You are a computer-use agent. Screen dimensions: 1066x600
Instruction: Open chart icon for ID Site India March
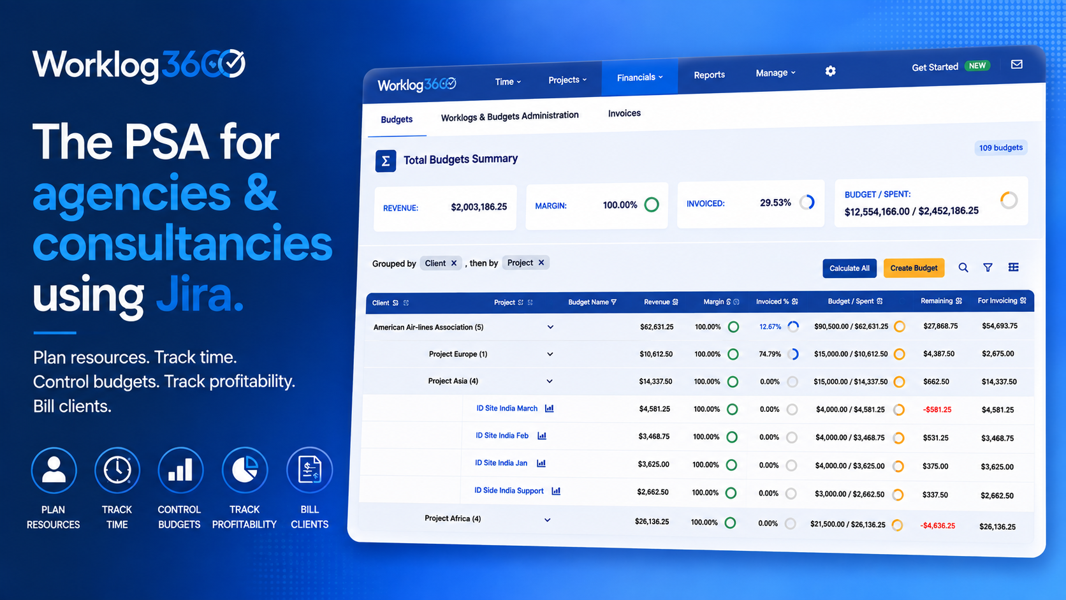[x=549, y=408]
